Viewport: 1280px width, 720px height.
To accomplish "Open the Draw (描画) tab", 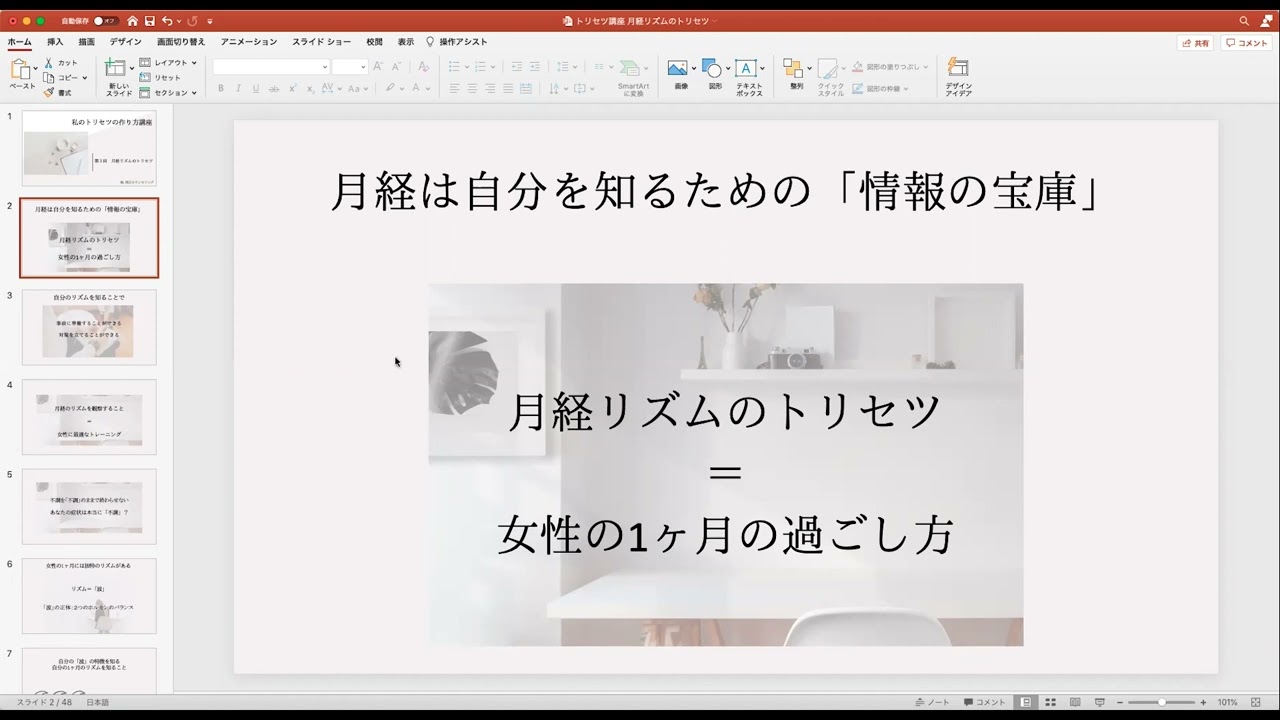I will 87,42.
